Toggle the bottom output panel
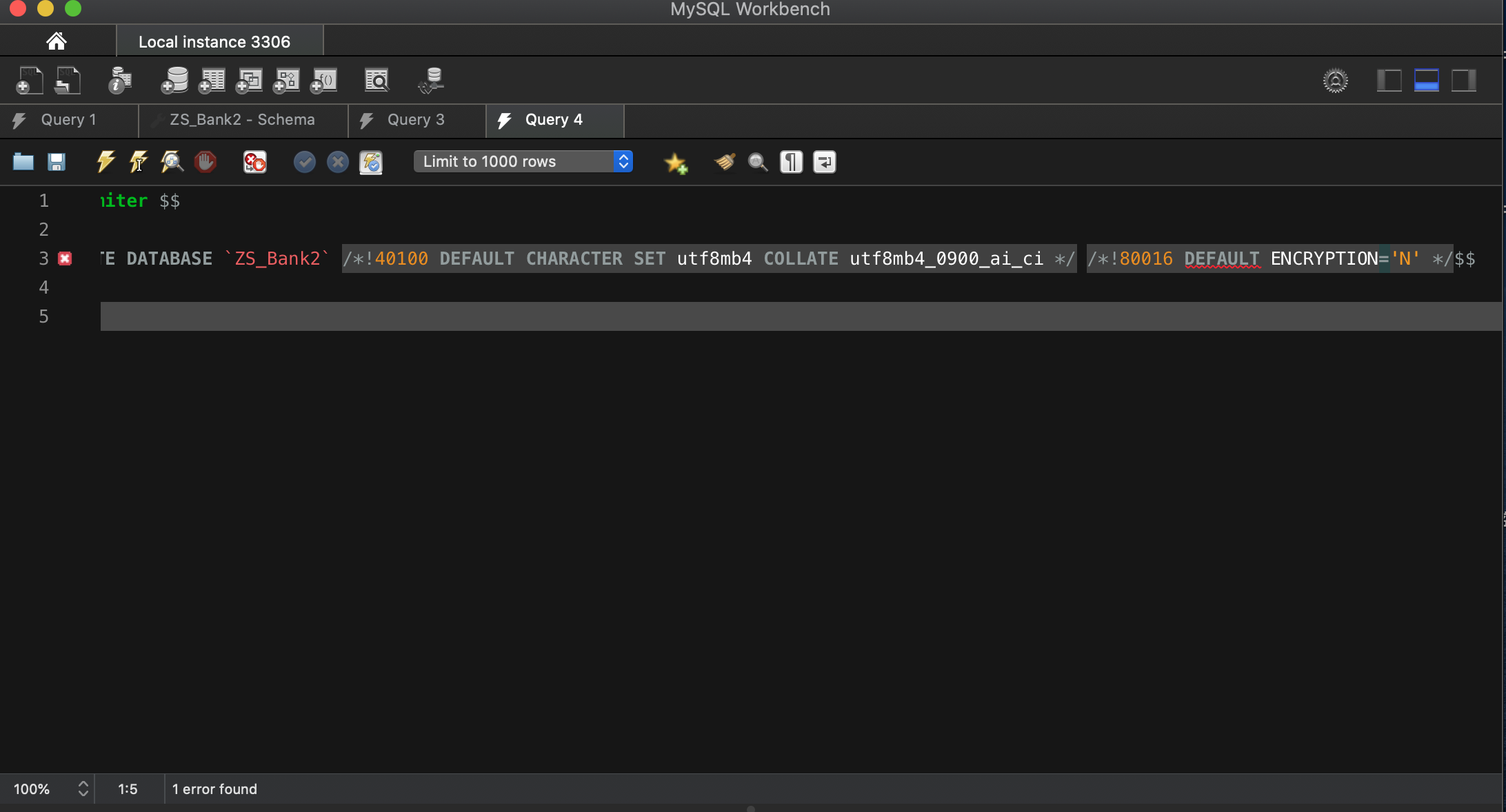The width and height of the screenshot is (1506, 812). (1426, 81)
